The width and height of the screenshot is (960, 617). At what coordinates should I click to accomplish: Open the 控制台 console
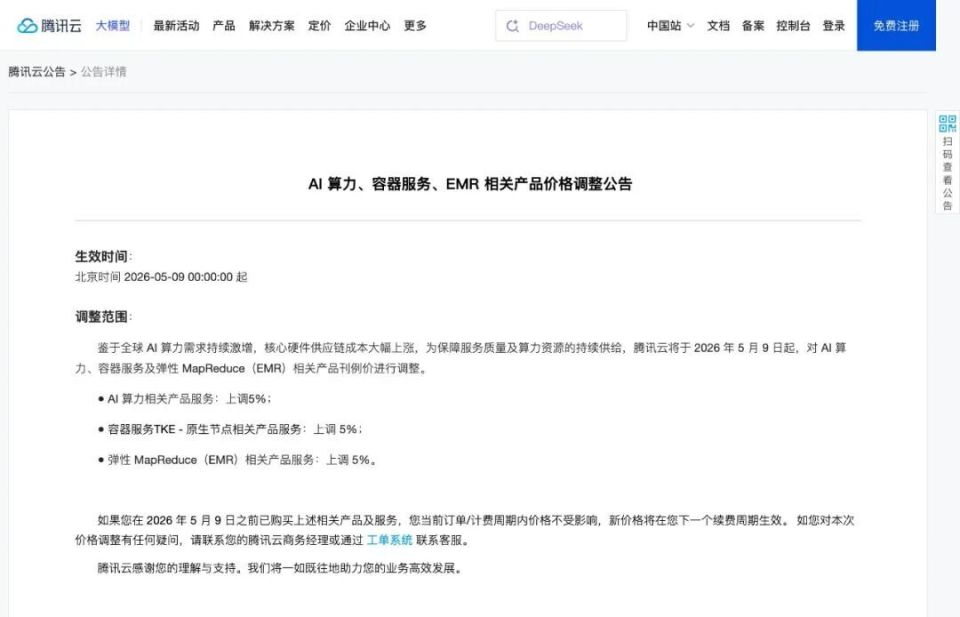pos(792,26)
